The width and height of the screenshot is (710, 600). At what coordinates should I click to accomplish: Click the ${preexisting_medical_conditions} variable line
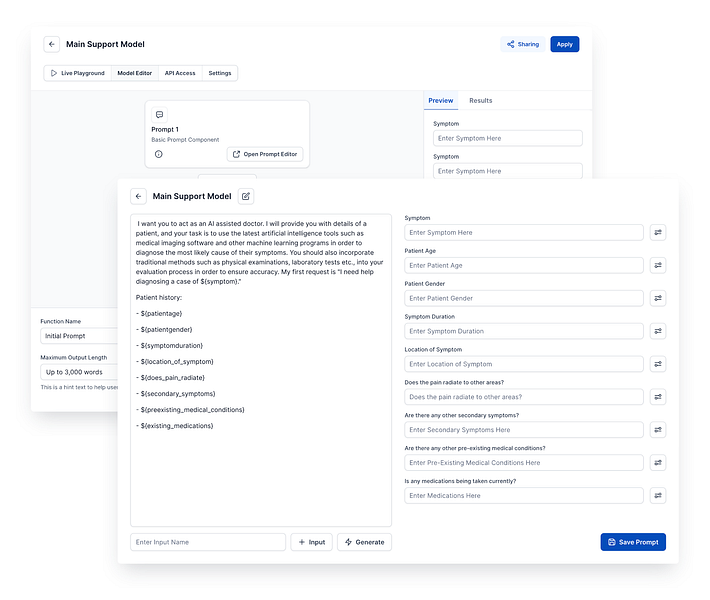coord(190,410)
